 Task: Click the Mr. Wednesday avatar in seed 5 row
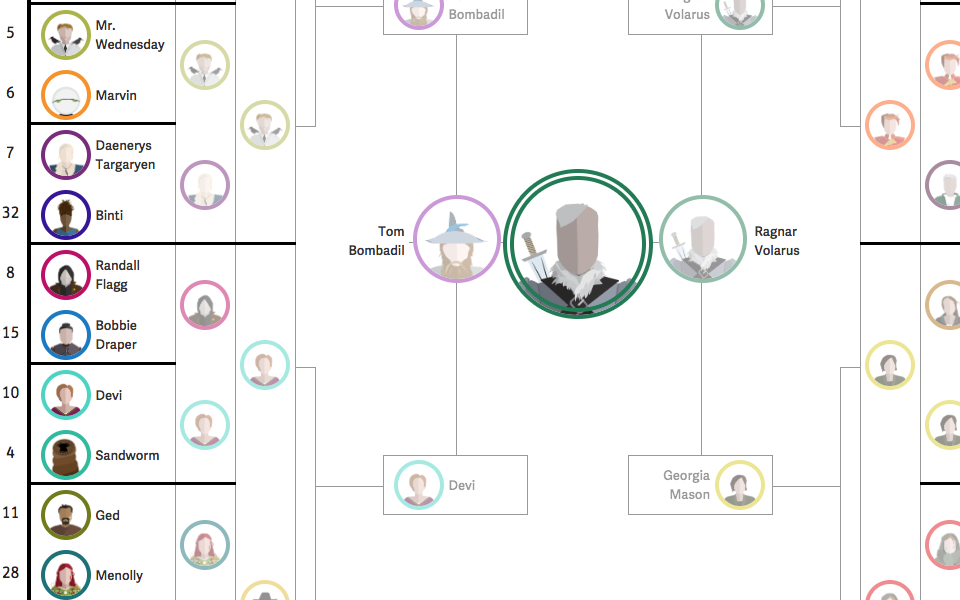(66, 35)
